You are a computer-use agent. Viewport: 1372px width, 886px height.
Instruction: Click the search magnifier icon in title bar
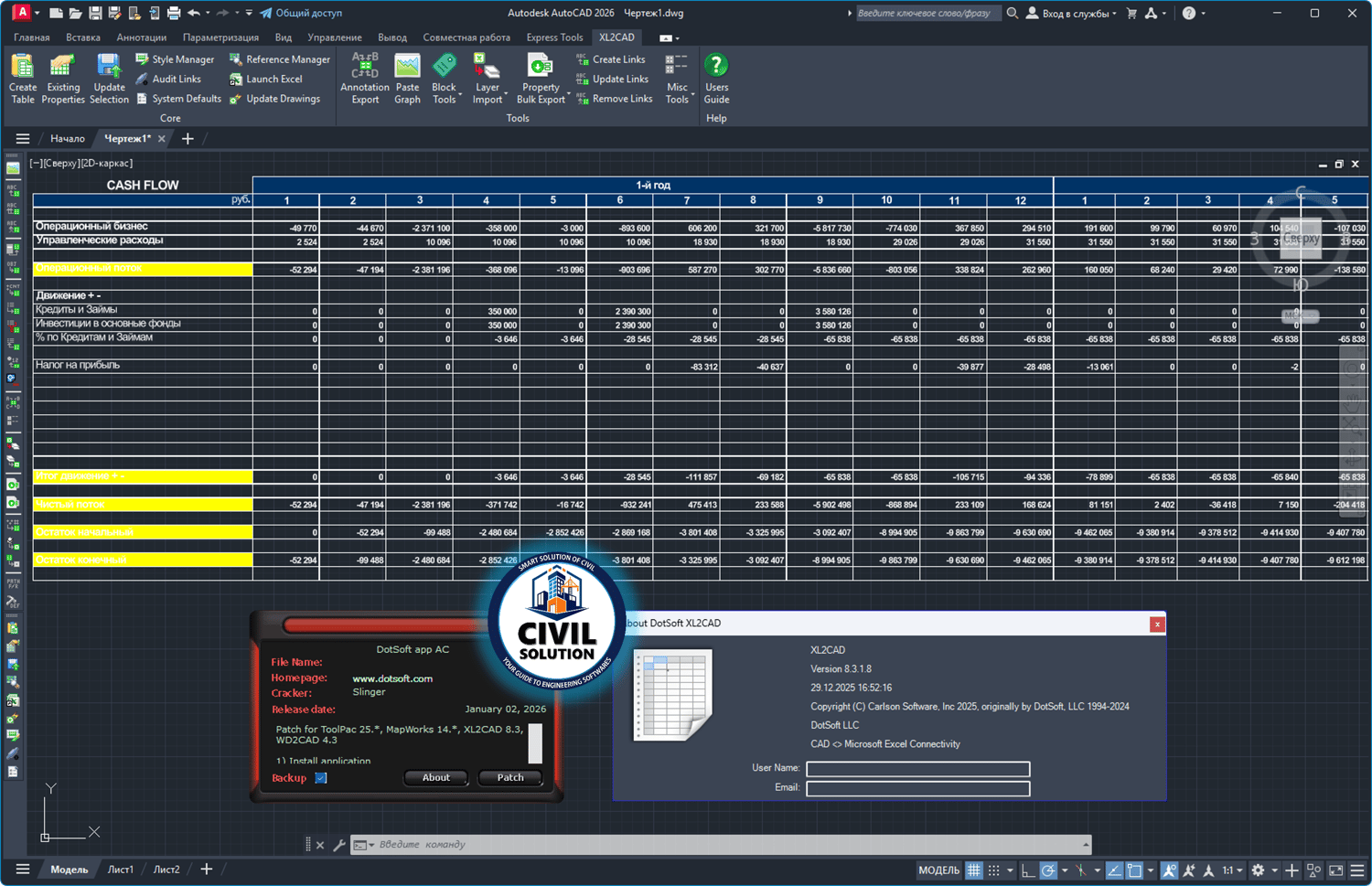(1013, 13)
